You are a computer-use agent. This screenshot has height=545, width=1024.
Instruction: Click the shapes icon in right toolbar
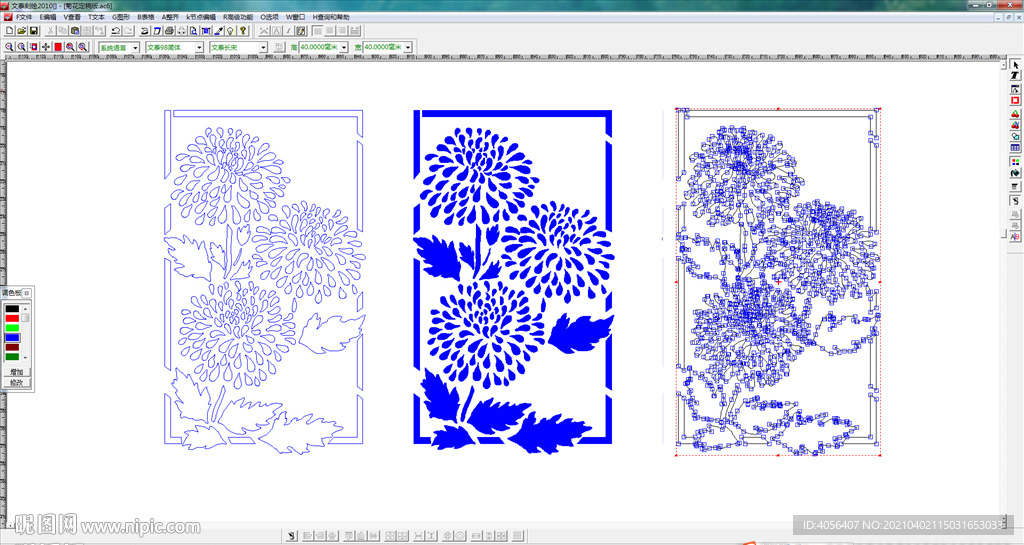tap(1015, 136)
